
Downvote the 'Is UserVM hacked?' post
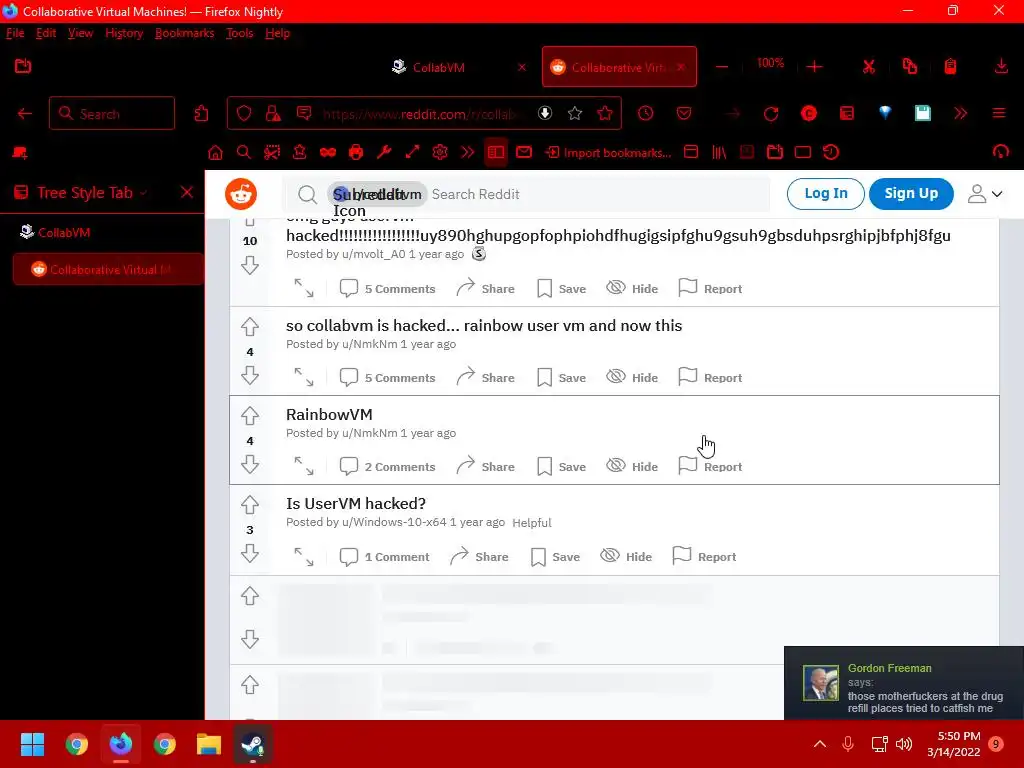point(249,554)
